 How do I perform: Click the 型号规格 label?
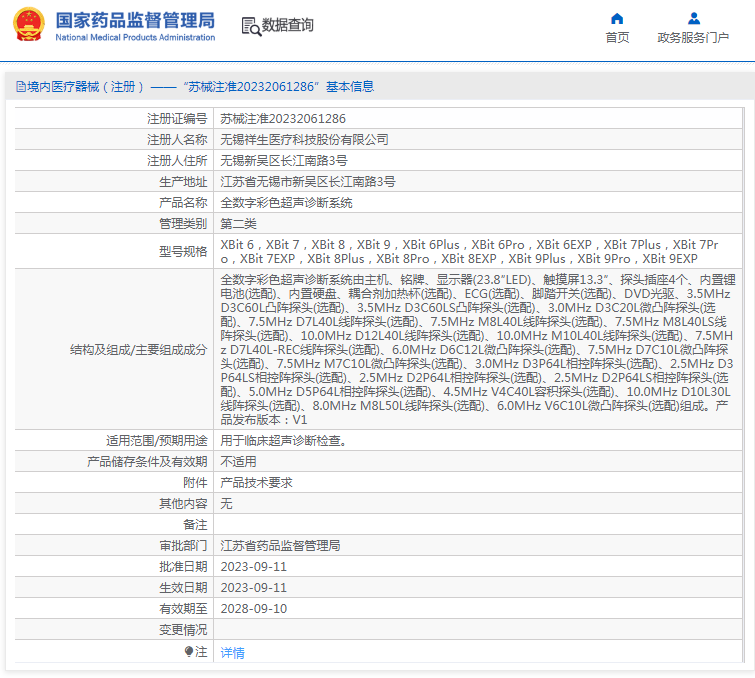point(183,251)
